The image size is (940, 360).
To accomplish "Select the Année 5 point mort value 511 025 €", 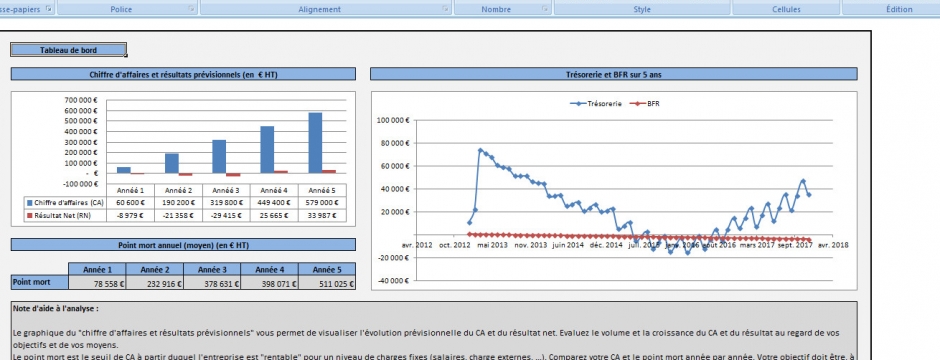I will coord(327,283).
